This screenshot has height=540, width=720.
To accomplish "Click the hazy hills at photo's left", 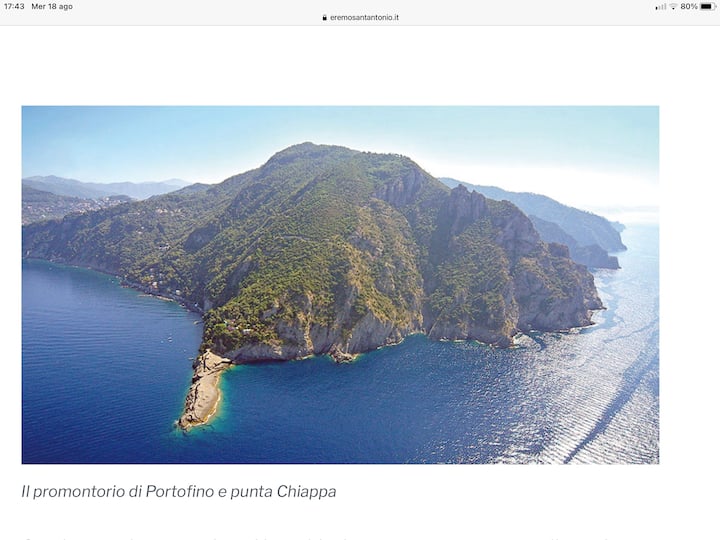I will coord(92,191).
